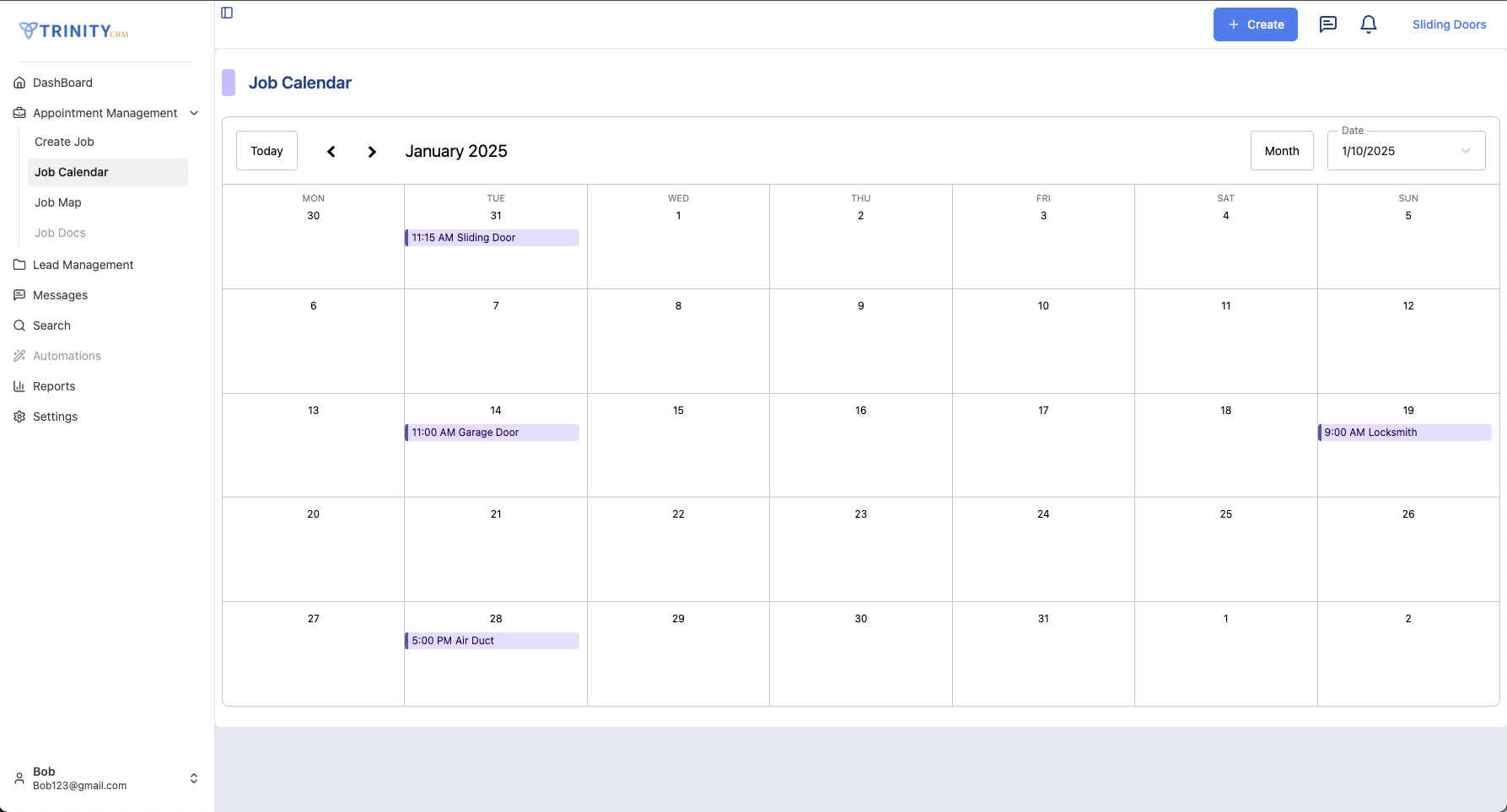
Task: Go to next month arrow
Action: coord(372,152)
